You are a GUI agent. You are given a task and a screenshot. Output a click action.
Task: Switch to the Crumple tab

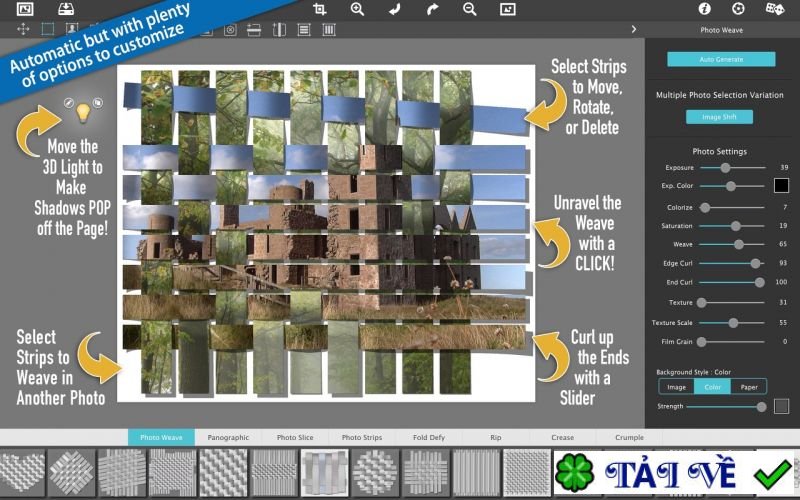629,437
